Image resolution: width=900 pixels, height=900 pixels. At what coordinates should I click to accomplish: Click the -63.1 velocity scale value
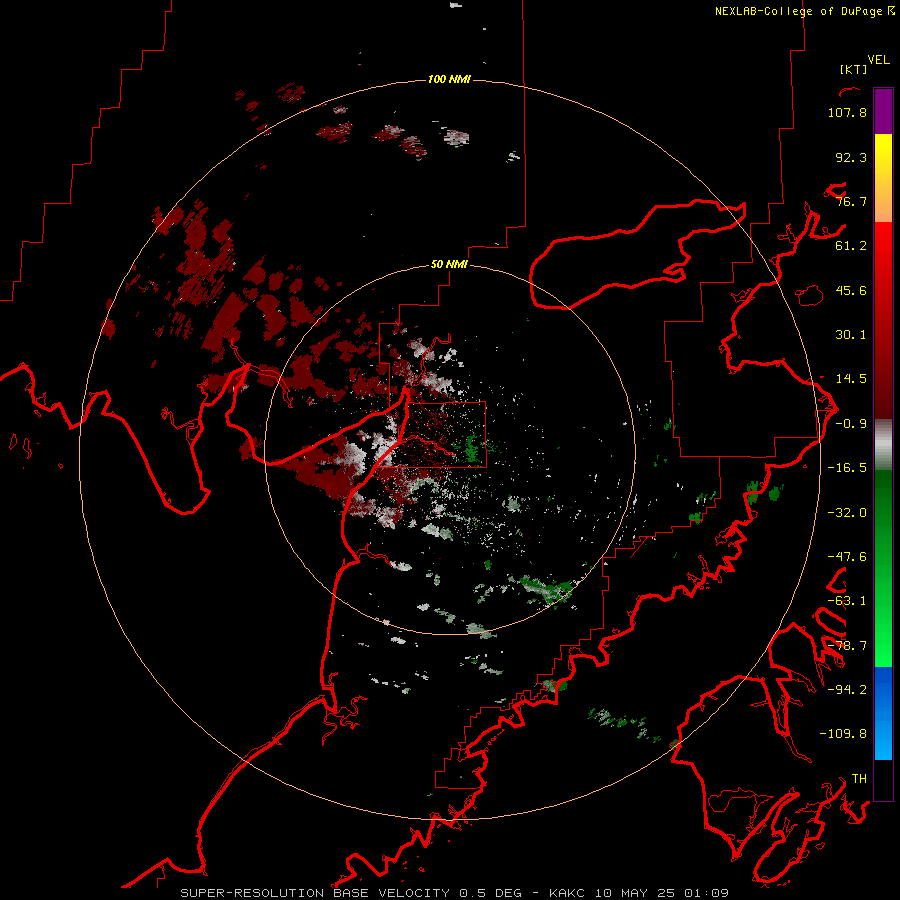[847, 601]
